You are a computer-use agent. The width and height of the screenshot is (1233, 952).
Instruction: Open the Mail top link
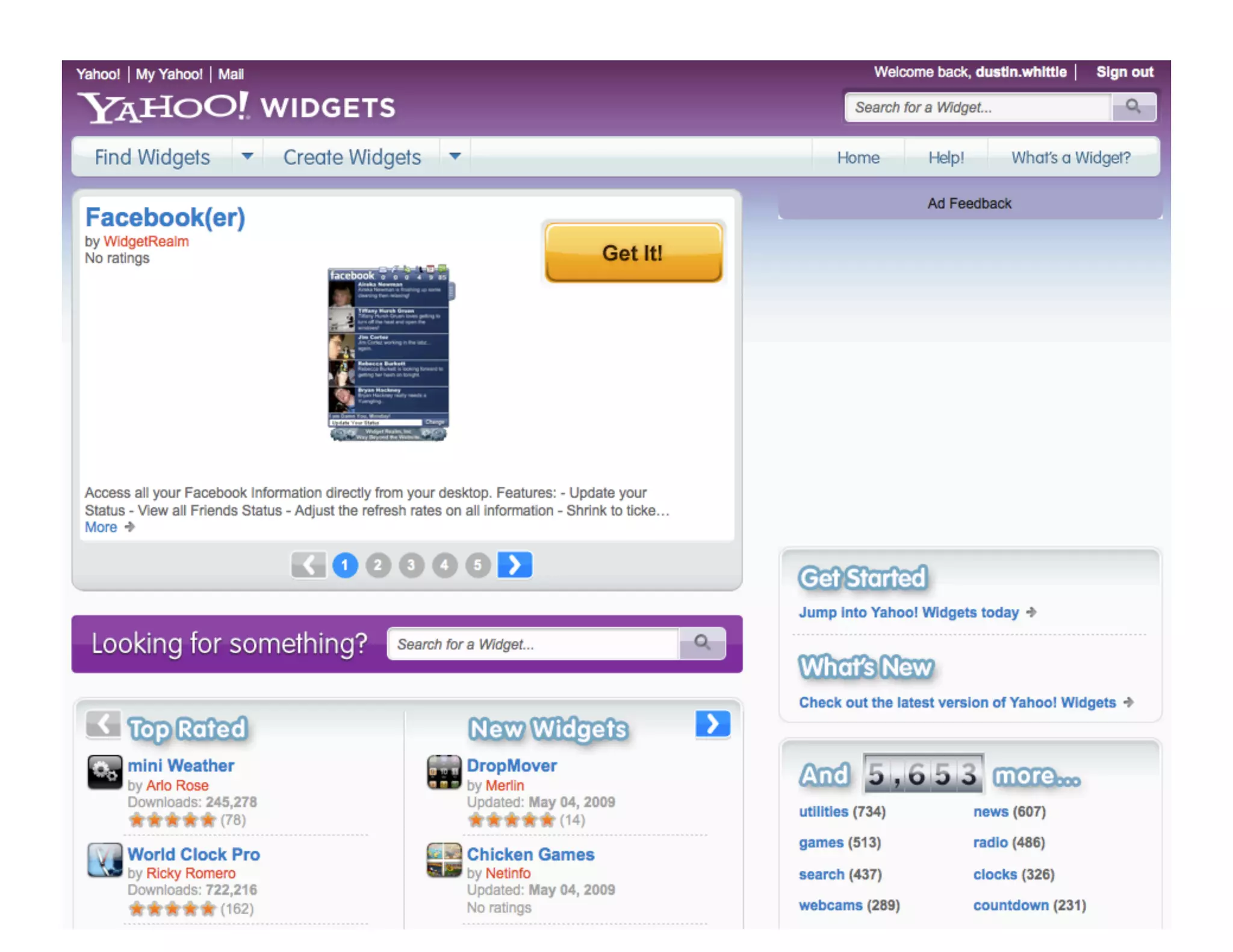coord(231,74)
